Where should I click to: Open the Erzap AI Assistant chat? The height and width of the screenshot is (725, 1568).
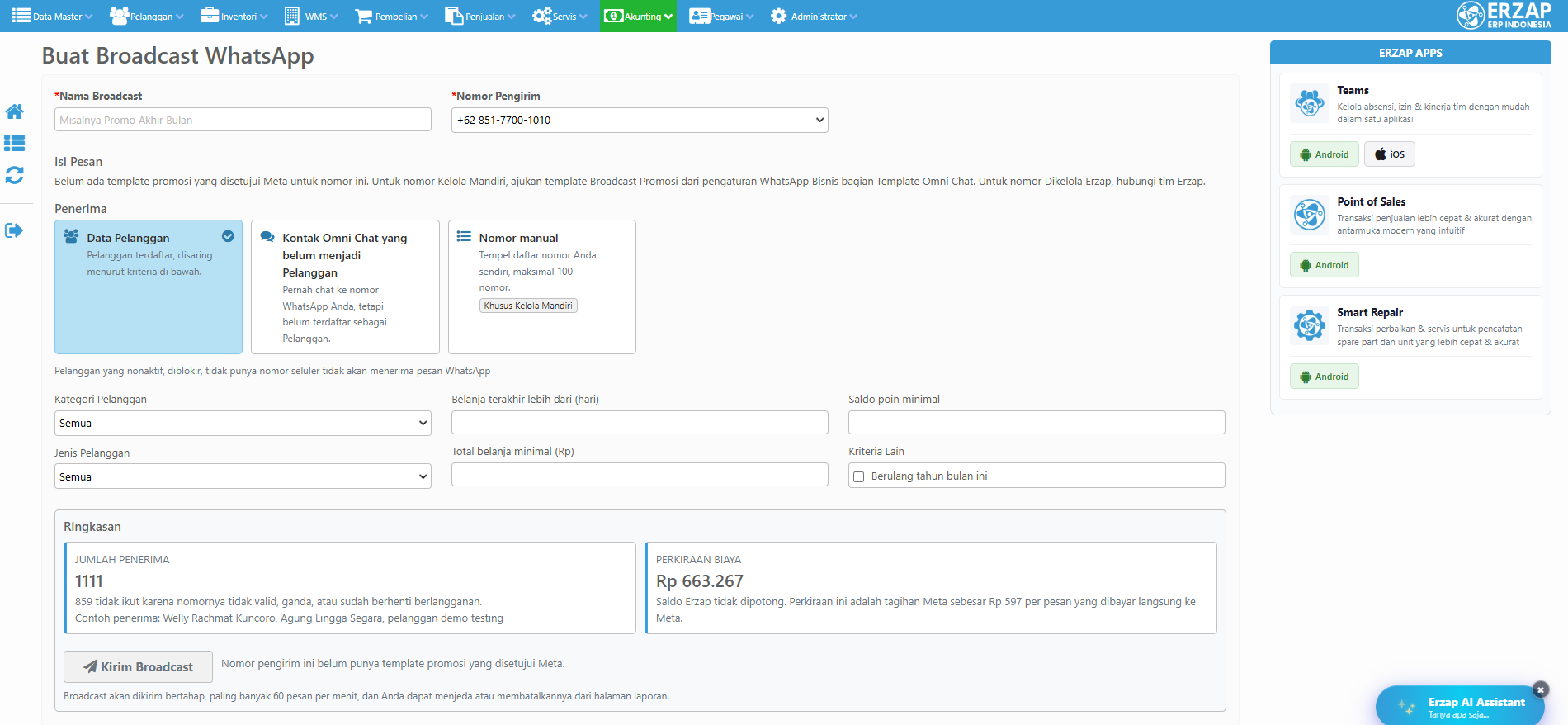[1459, 707]
